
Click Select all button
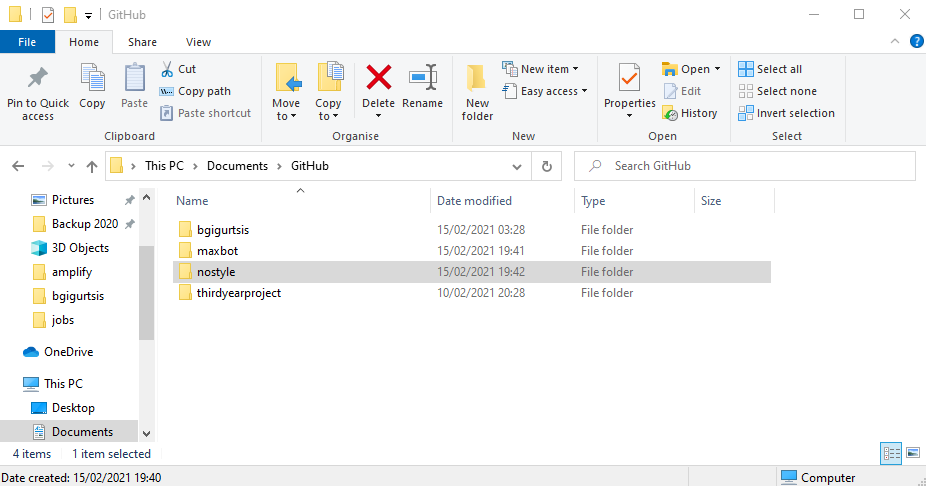coord(770,69)
